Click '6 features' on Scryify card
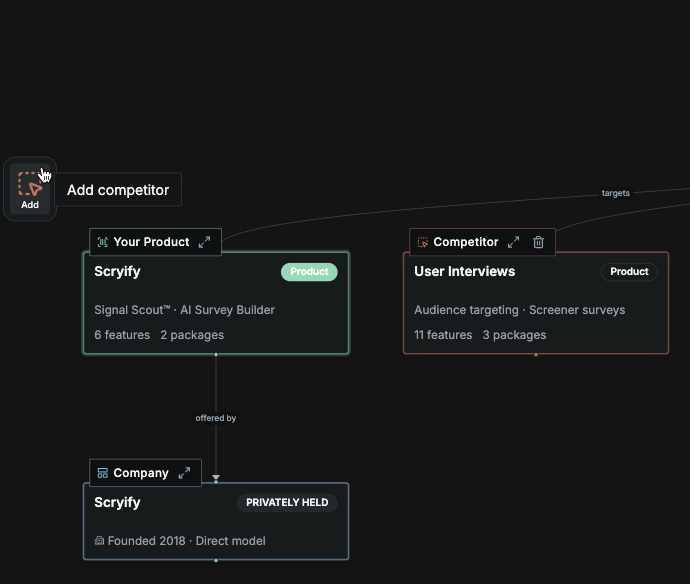 click(x=122, y=335)
